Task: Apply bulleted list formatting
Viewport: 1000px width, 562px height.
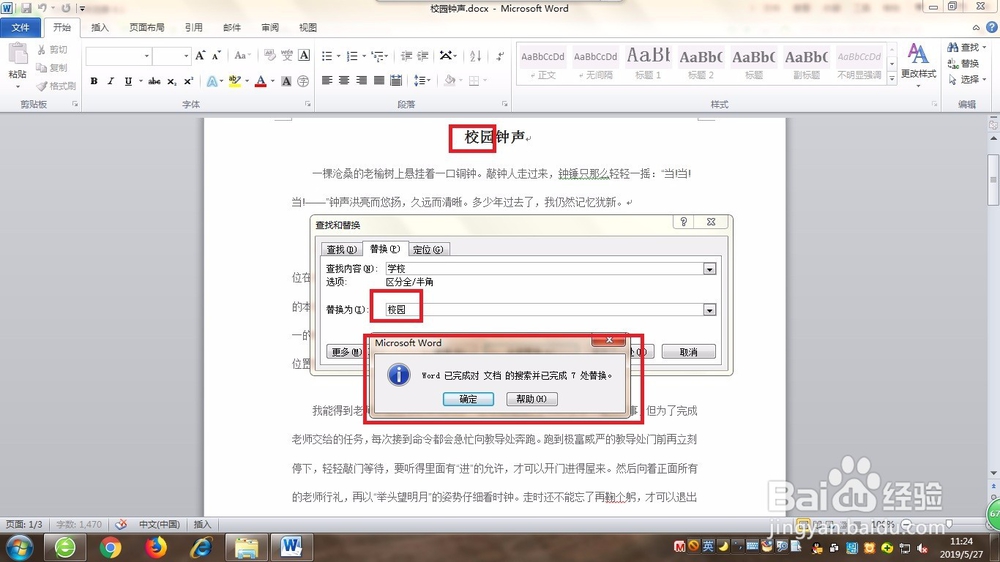Action: tap(327, 56)
